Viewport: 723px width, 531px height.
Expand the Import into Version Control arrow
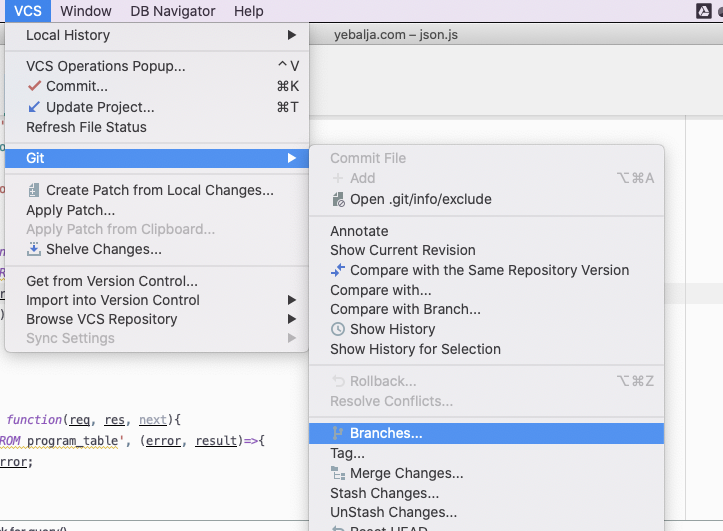[291, 300]
